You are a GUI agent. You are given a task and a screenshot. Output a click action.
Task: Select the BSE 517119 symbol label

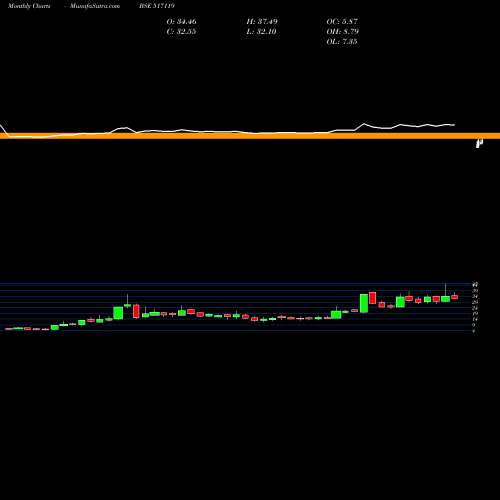click(157, 6)
